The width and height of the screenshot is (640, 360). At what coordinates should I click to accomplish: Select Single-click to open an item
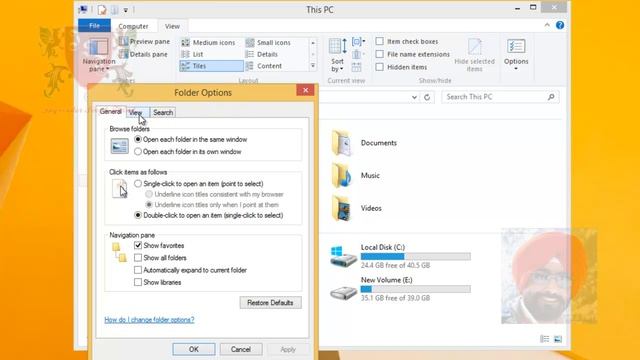click(138, 184)
